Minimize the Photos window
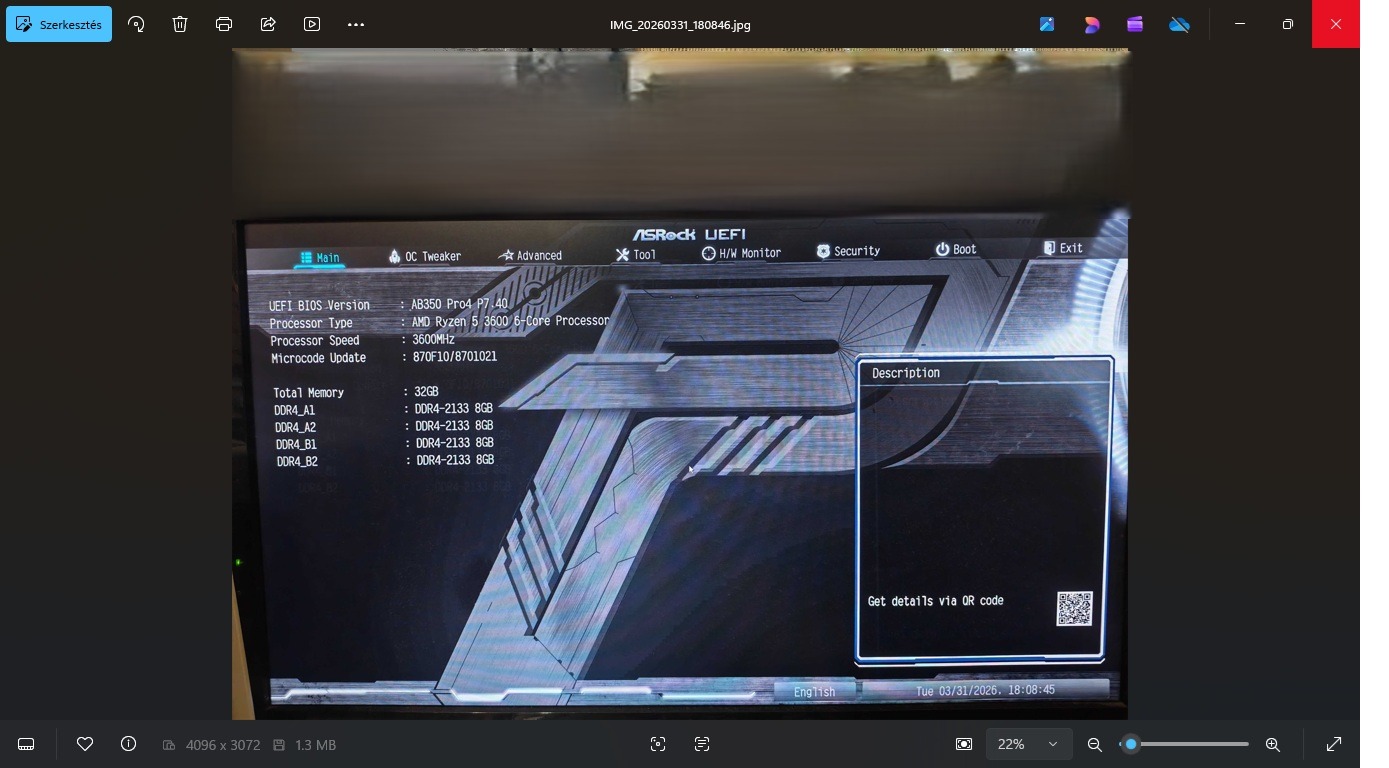The image size is (1389, 768). pos(1240,24)
